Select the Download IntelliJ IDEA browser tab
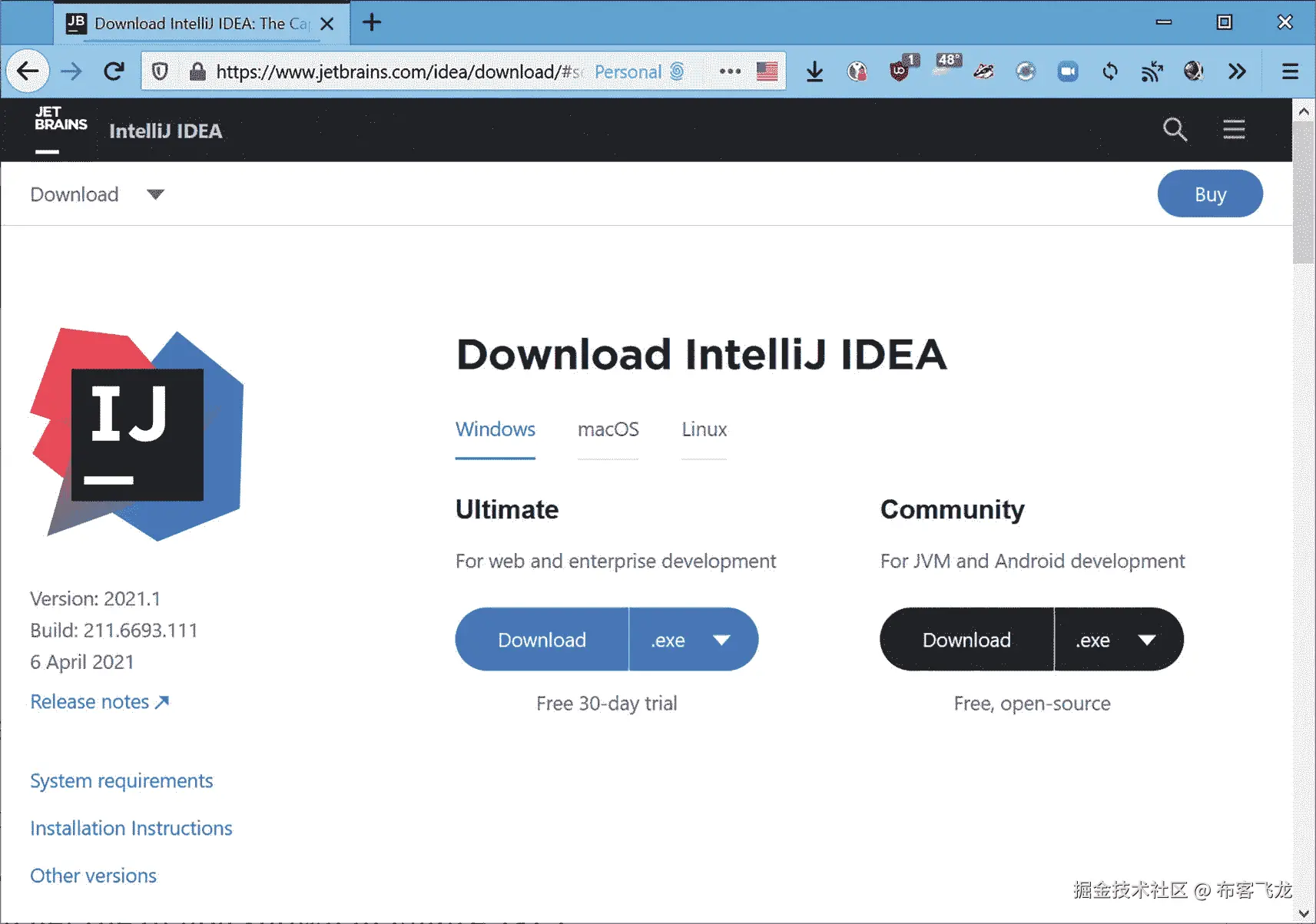This screenshot has width=1316, height=924. (x=201, y=24)
